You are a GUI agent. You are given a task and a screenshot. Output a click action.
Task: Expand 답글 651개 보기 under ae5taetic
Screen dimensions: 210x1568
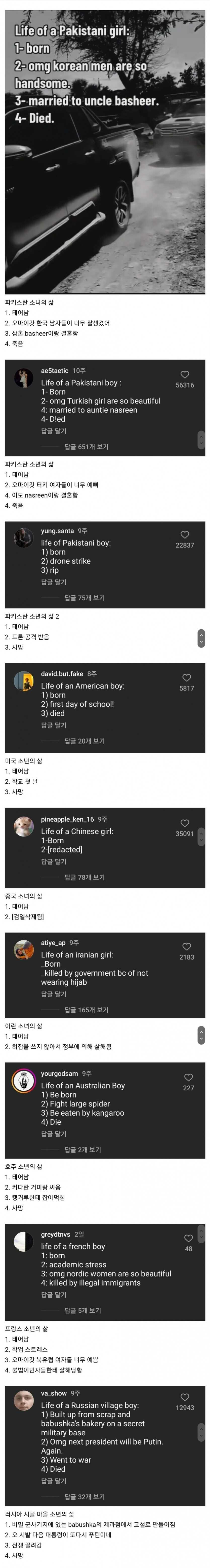point(87,447)
